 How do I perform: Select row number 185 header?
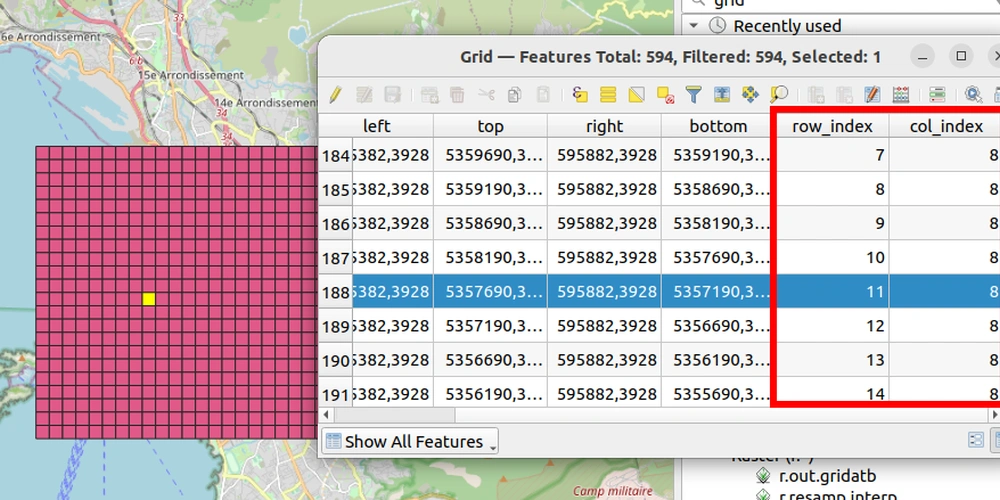pyautogui.click(x=335, y=189)
